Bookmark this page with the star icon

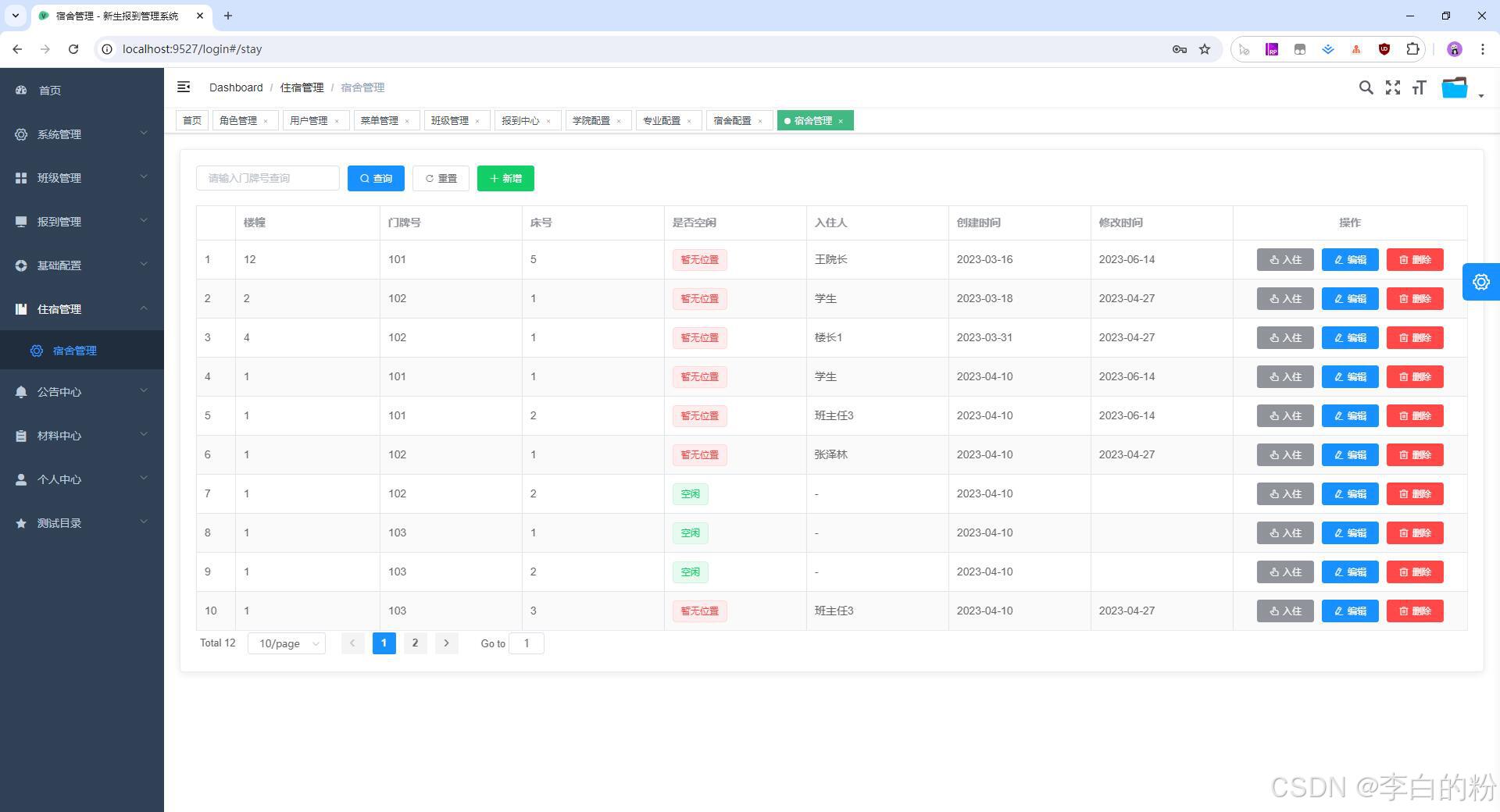1205,49
